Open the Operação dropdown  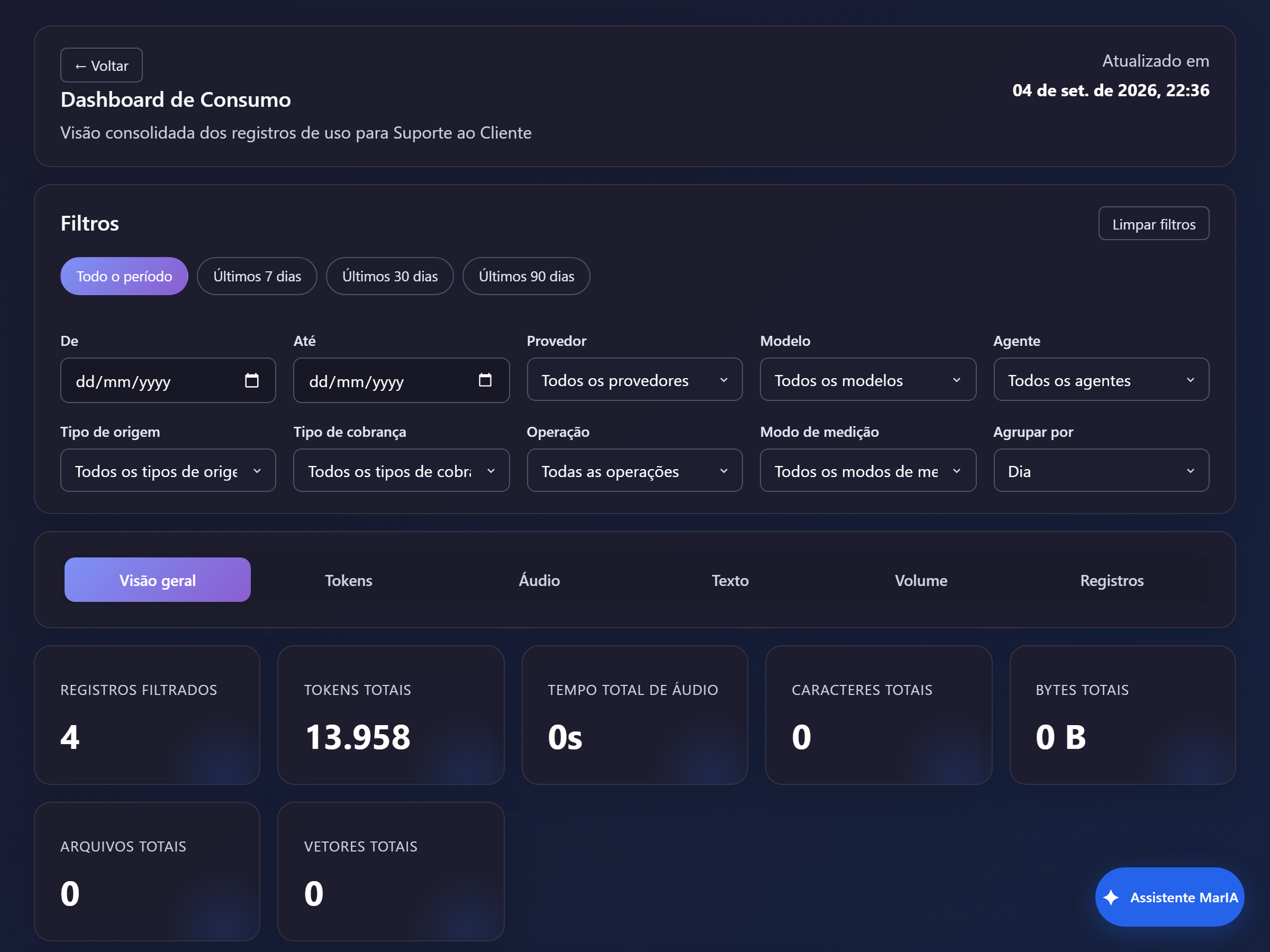[634, 471]
